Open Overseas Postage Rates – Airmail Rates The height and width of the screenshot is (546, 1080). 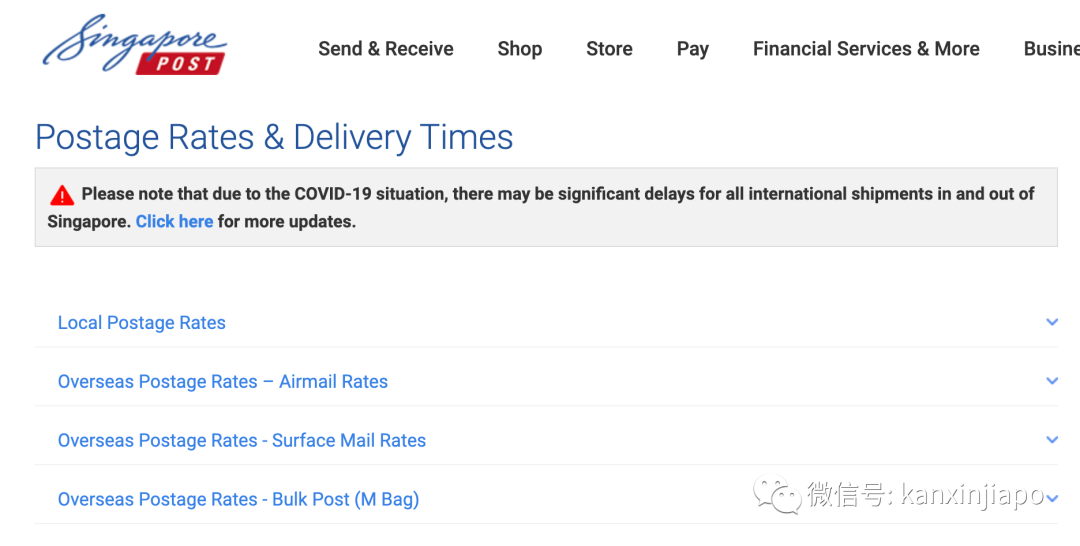(x=223, y=382)
